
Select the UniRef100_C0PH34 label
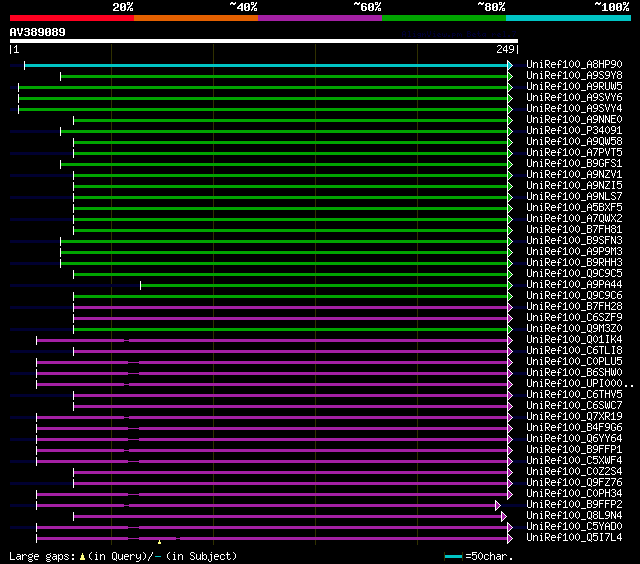pos(574,494)
